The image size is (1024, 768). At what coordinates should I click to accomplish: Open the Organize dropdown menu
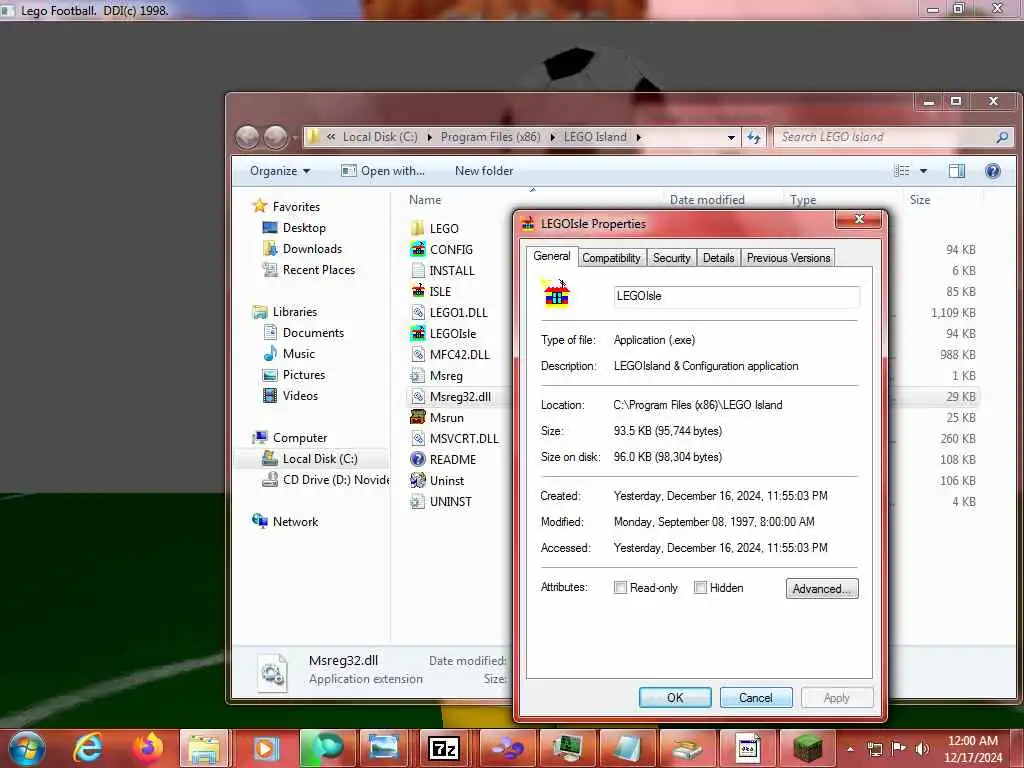(x=280, y=171)
